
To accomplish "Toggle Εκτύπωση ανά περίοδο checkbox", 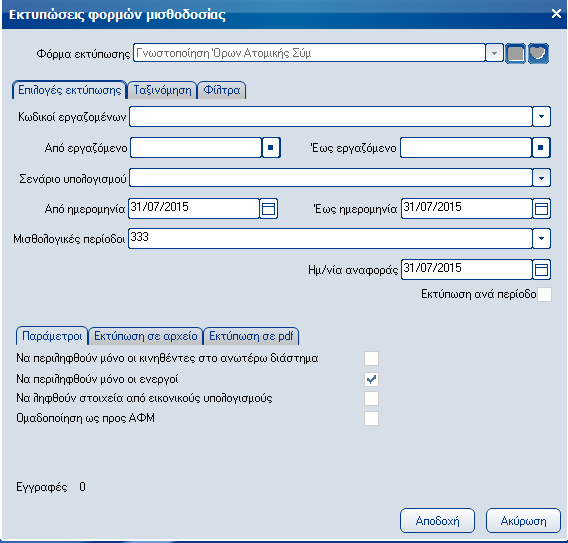I will click(x=544, y=295).
